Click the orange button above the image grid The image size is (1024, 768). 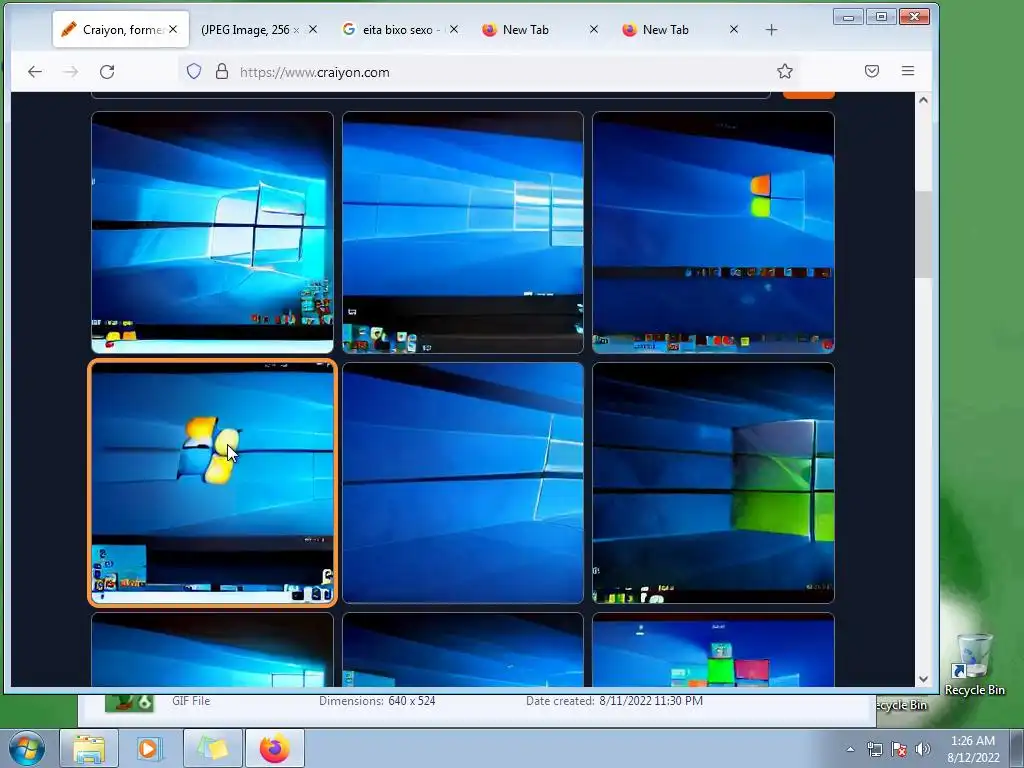click(x=808, y=95)
